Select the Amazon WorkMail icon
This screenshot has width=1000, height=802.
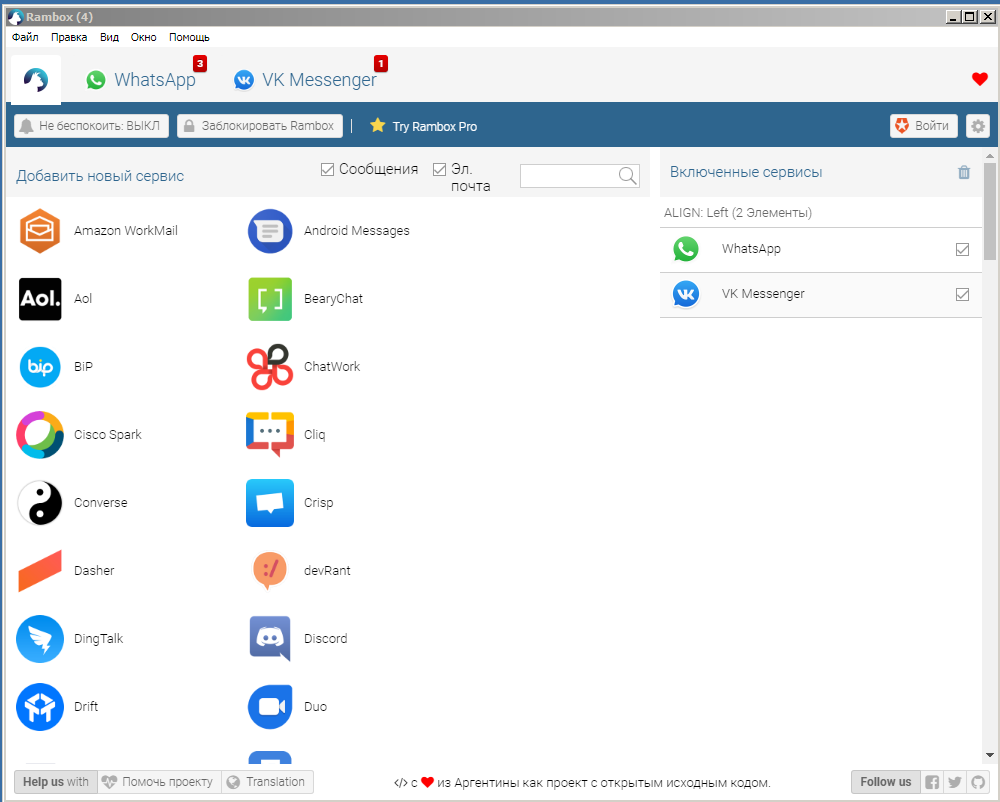(x=40, y=230)
